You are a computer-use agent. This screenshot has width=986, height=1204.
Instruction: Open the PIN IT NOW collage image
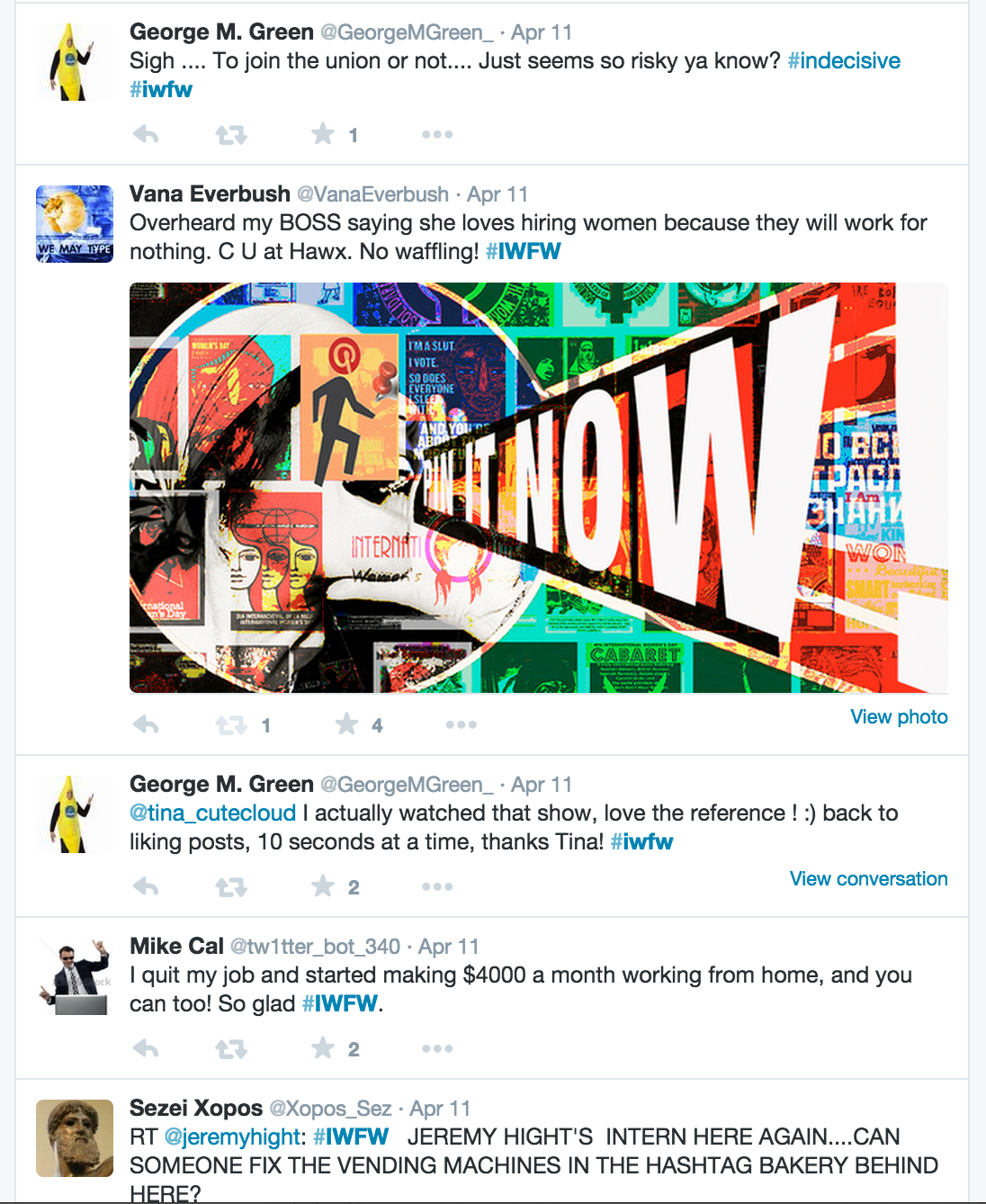pyautogui.click(x=538, y=488)
